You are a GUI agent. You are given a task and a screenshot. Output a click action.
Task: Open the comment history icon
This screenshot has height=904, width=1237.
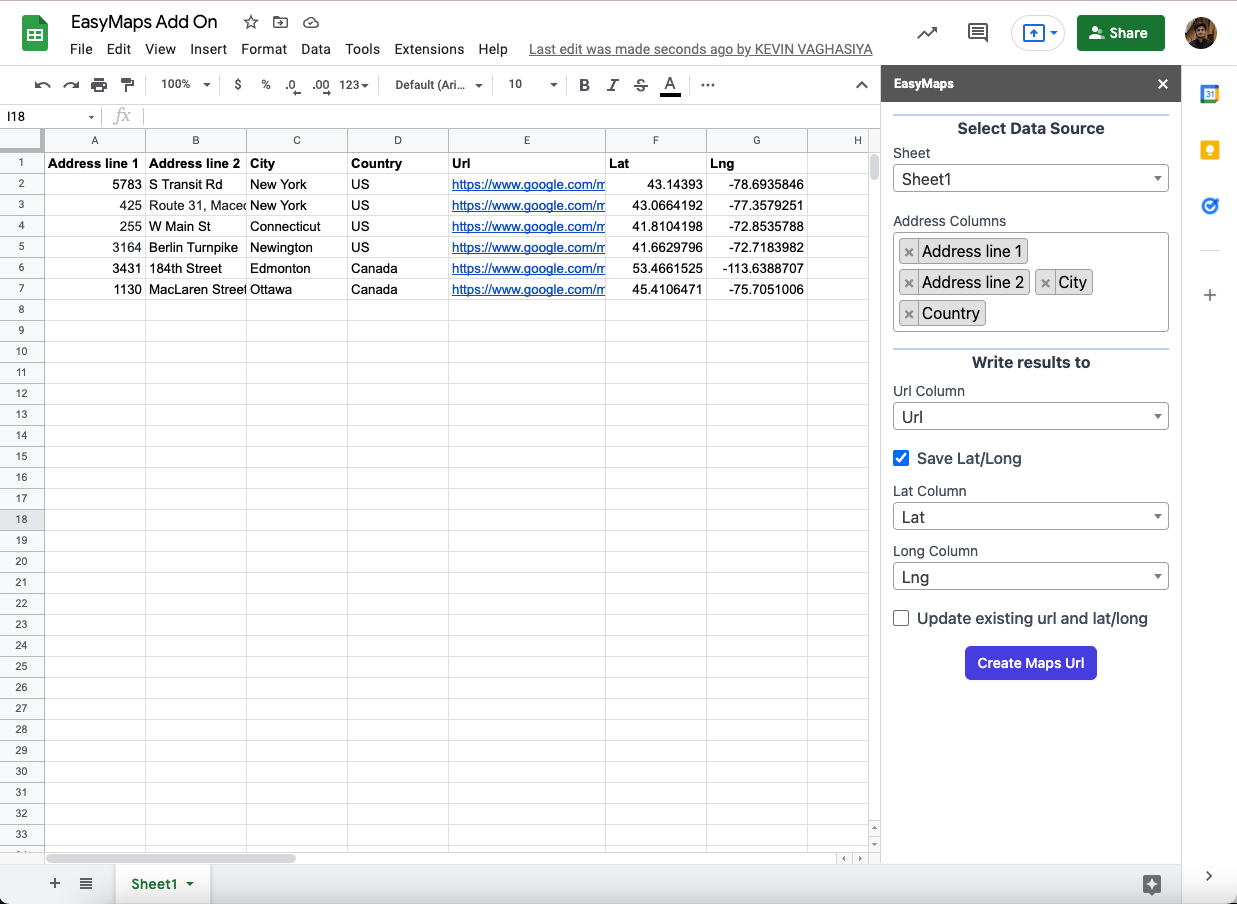[978, 33]
